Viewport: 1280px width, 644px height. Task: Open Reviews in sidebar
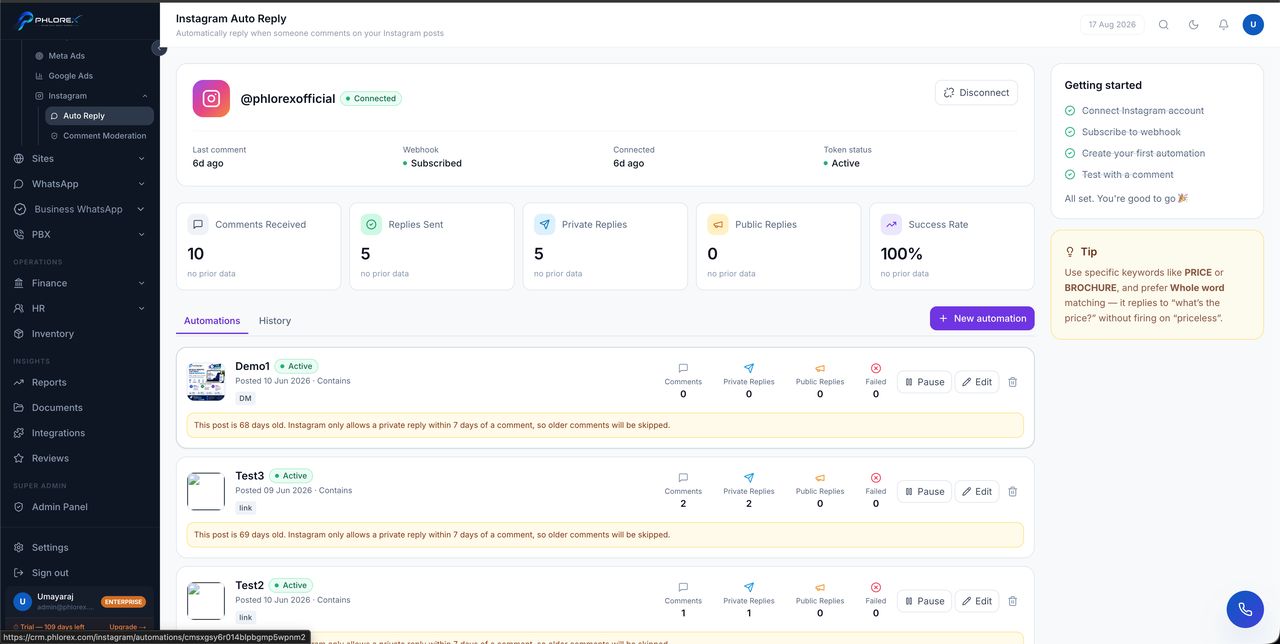(x=80, y=458)
